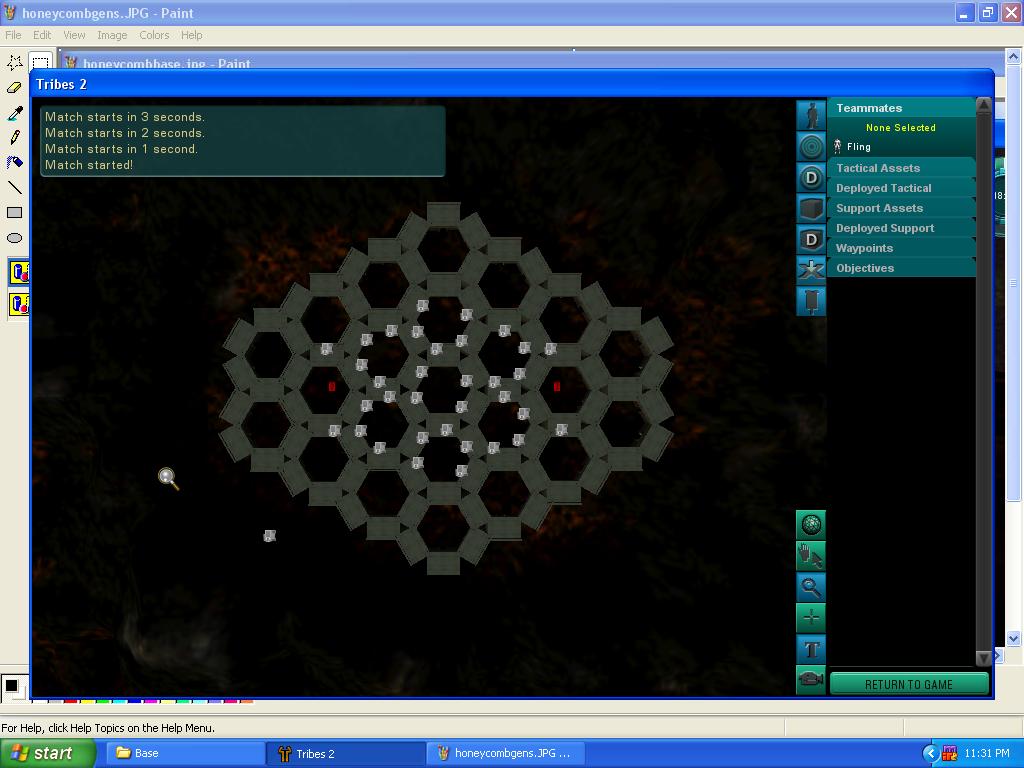Toggle the T text labels button
Screen dimensions: 1024x768
coord(811,649)
